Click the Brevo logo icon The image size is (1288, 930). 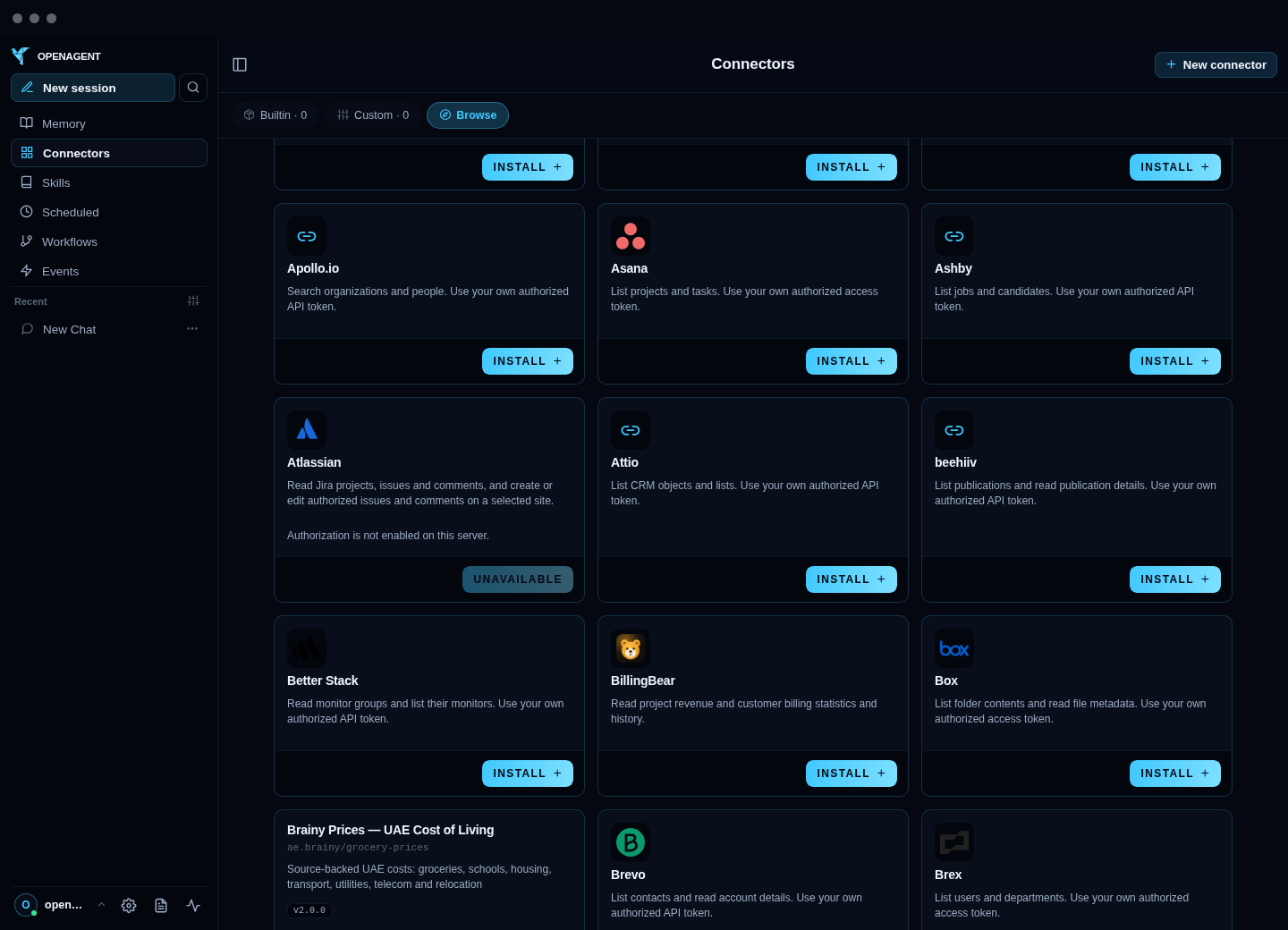point(631,842)
